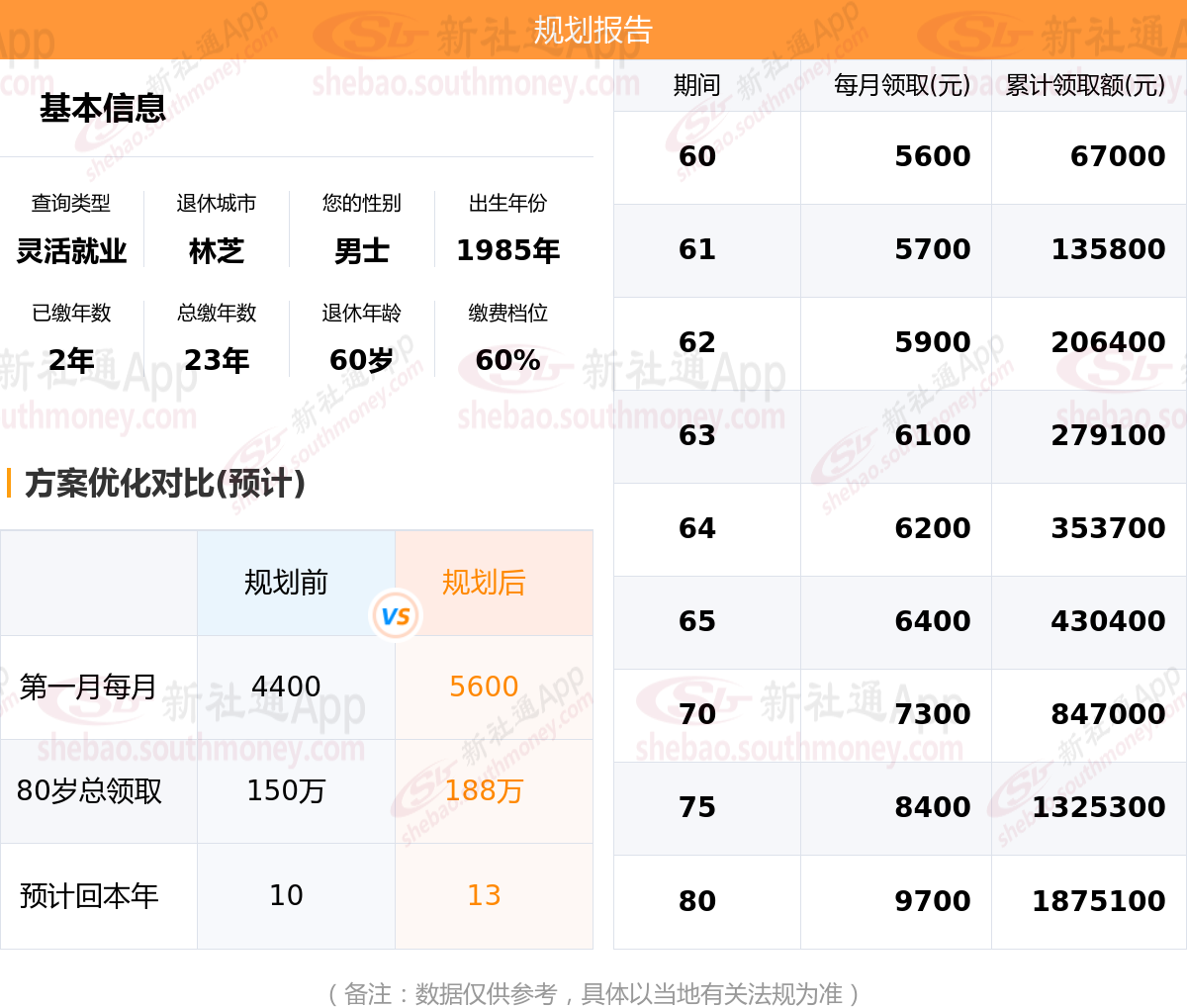Viewport: 1187px width, 1008px height.
Task: Select monthly amount 9700
Action: coord(933,901)
